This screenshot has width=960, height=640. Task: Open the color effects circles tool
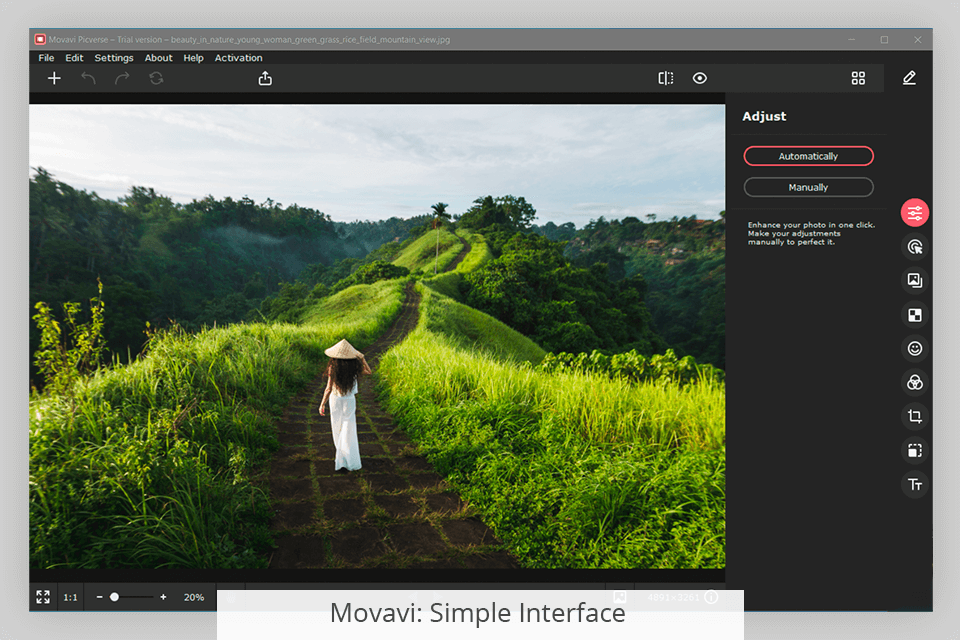(x=915, y=383)
